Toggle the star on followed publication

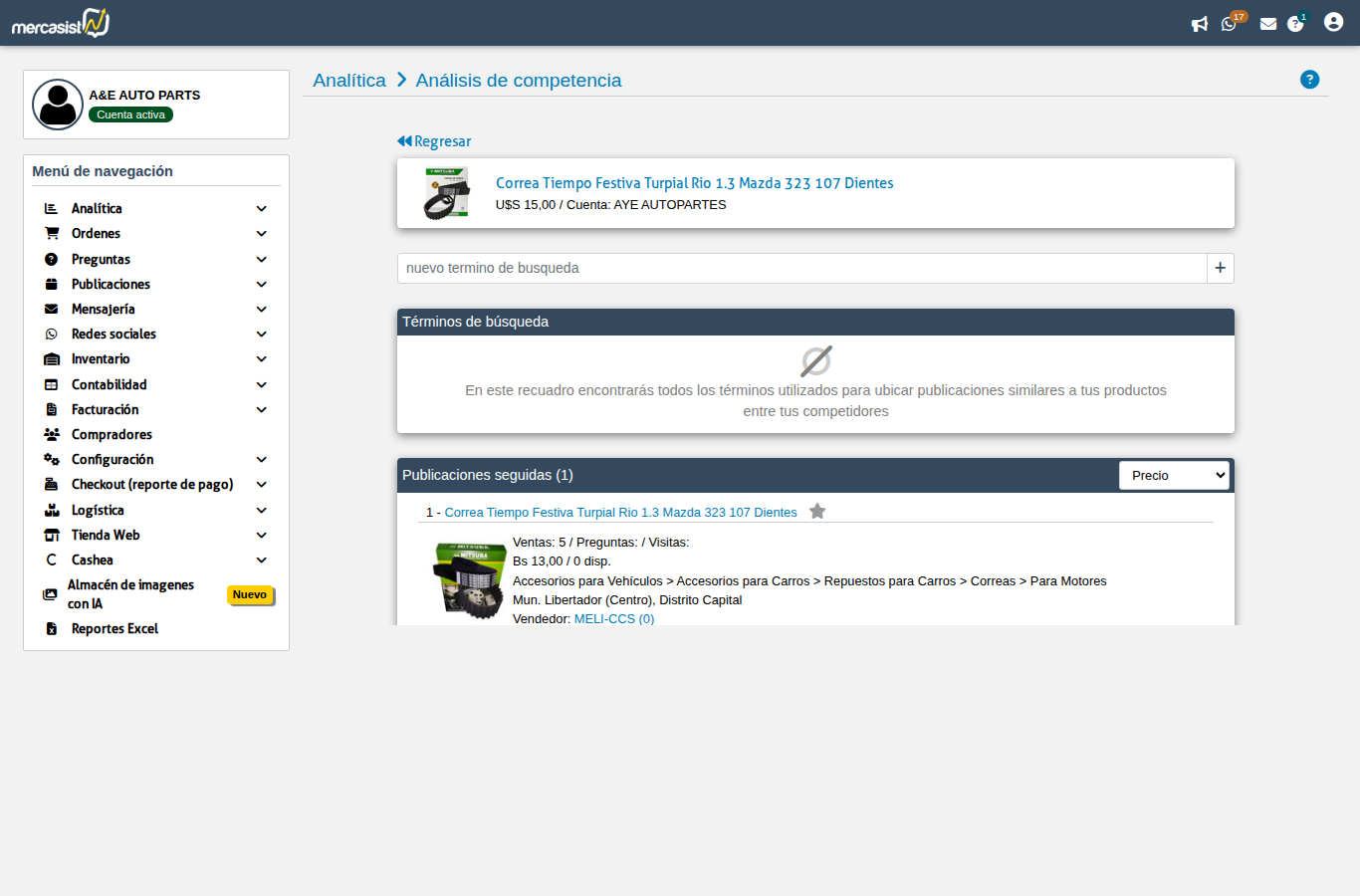(817, 512)
